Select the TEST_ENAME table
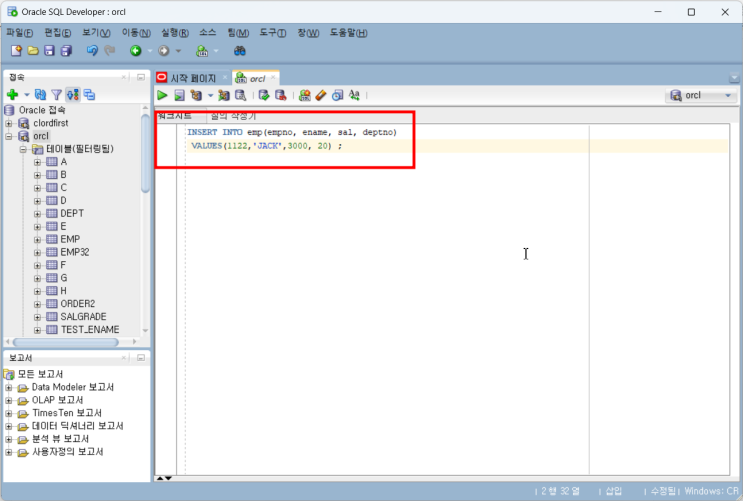The image size is (743, 501). point(90,329)
